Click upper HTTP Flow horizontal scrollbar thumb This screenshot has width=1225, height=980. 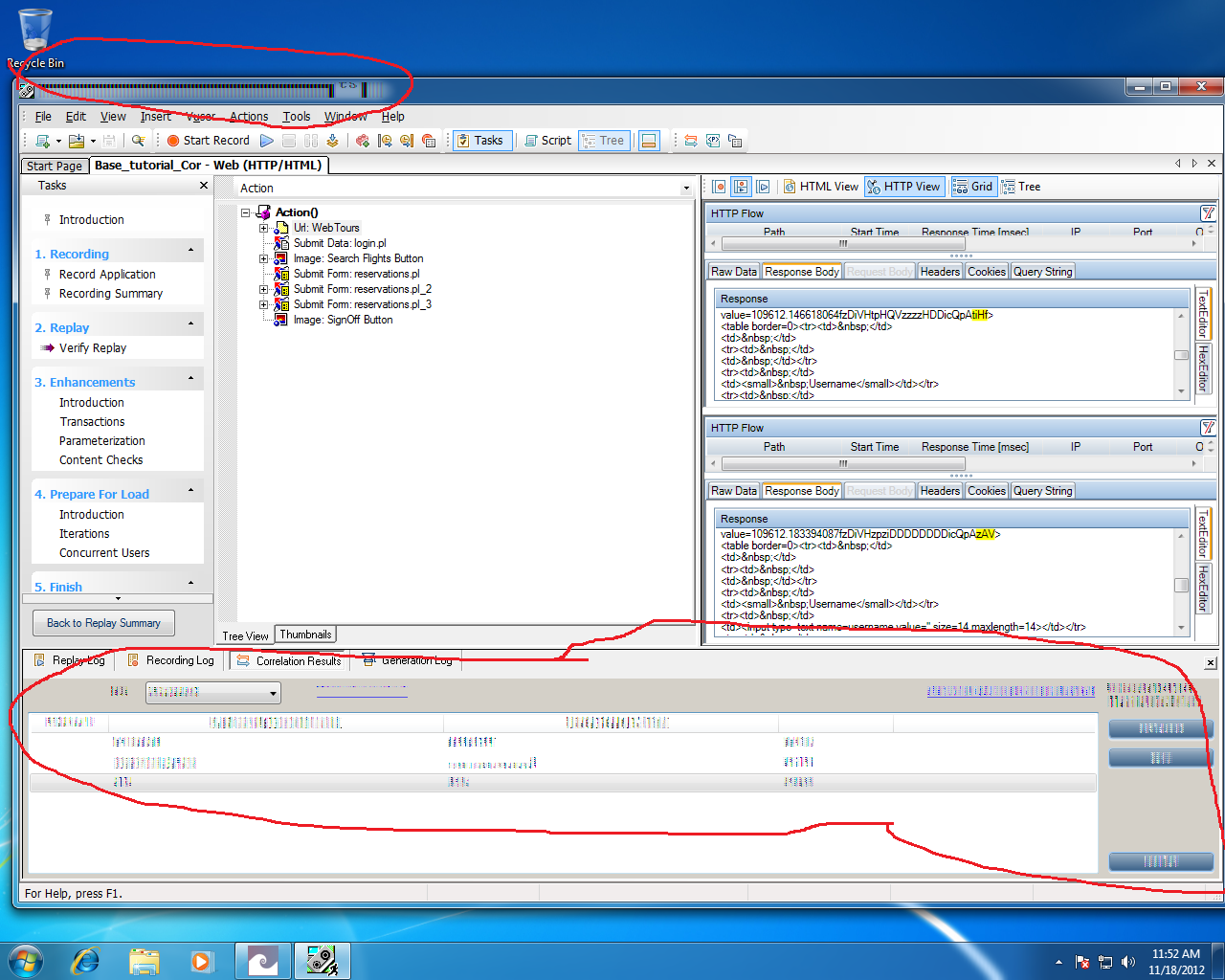843,244
